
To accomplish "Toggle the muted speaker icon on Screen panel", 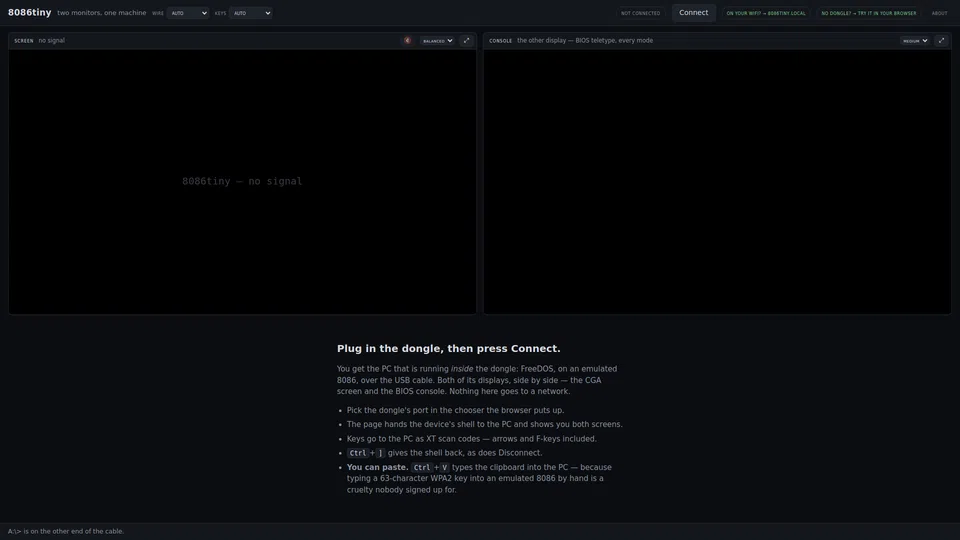I will point(408,40).
